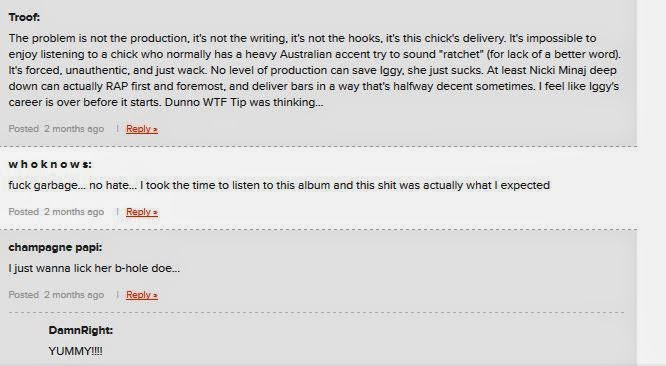This screenshot has width=666, height=366.
Task: Select the timestamp under w h o k n o w s comment
Action: [56, 212]
